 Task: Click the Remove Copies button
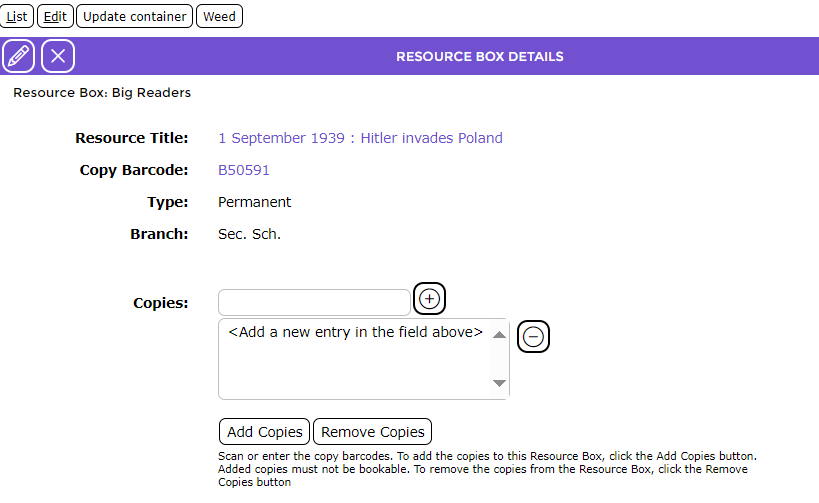[372, 431]
